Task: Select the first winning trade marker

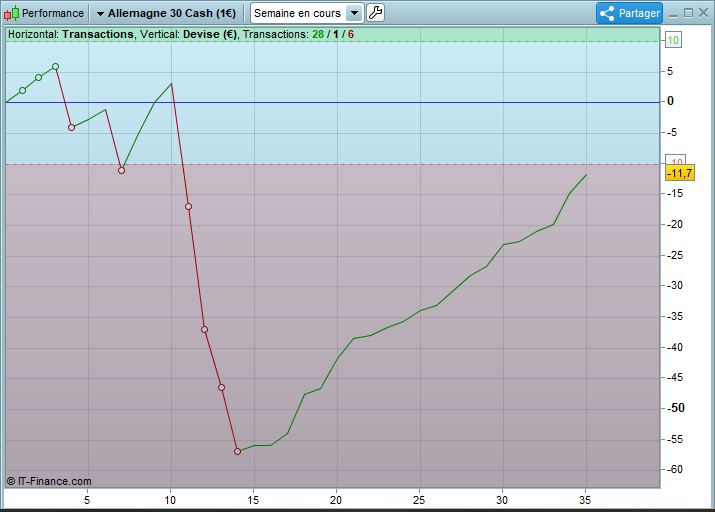Action: tap(22, 90)
